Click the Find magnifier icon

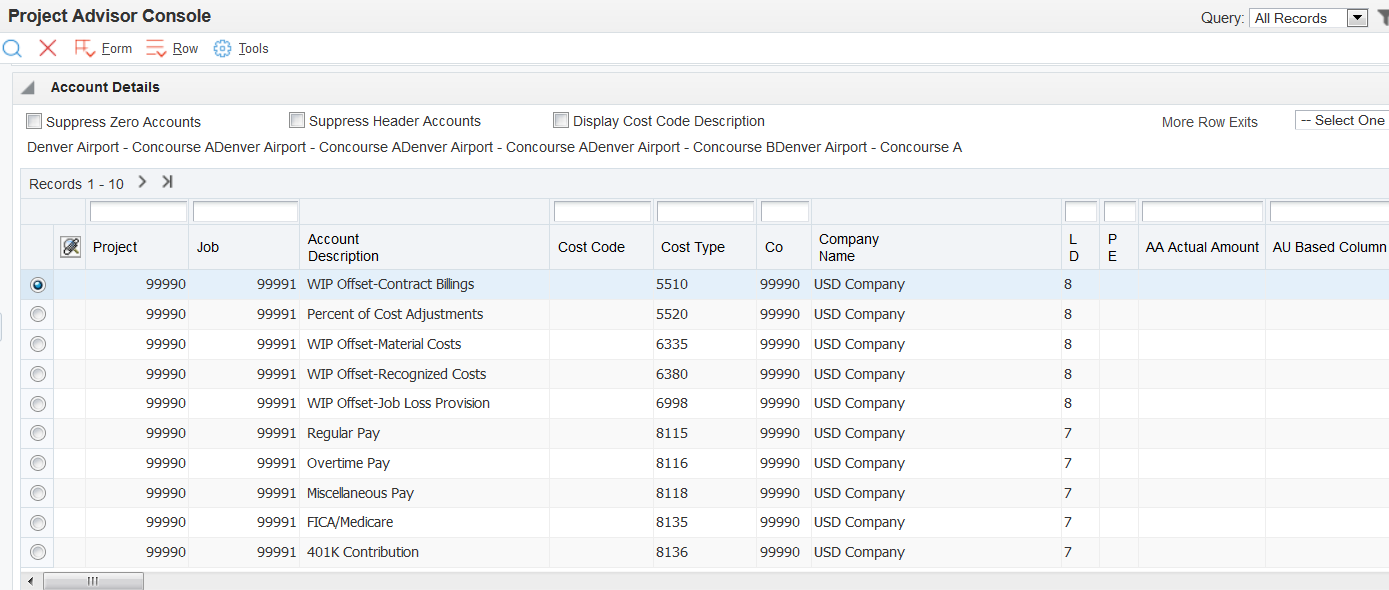[x=12, y=48]
